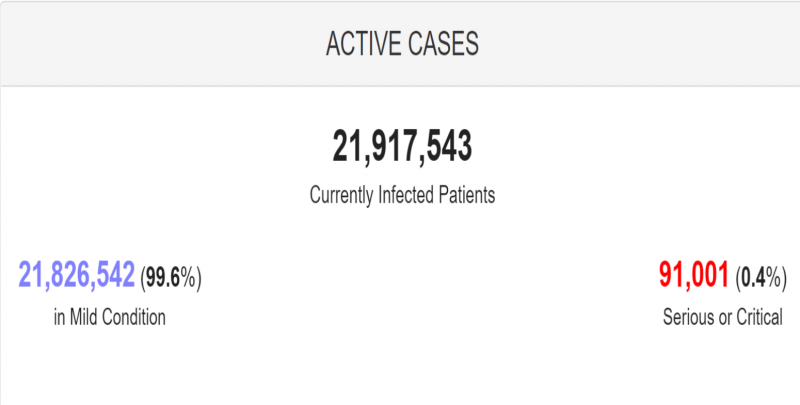Click the 99.6% mild percentage
This screenshot has height=405, width=800.
(171, 277)
